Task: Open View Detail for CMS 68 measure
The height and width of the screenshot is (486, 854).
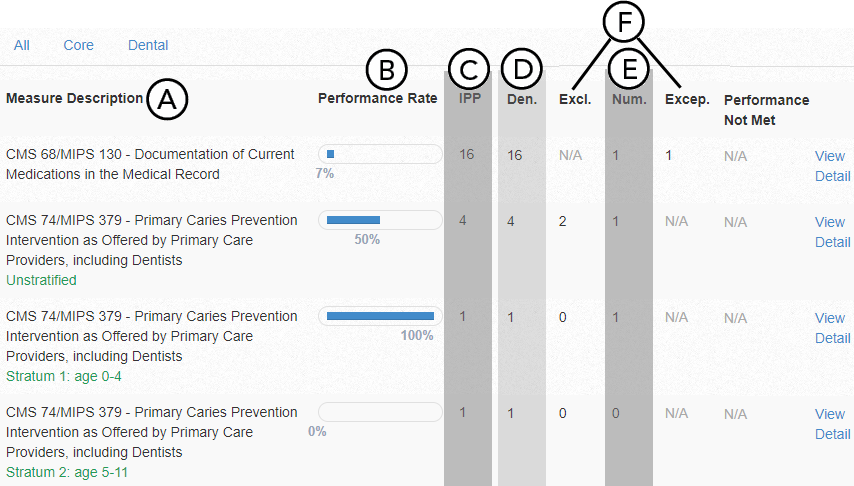Action: [831, 165]
